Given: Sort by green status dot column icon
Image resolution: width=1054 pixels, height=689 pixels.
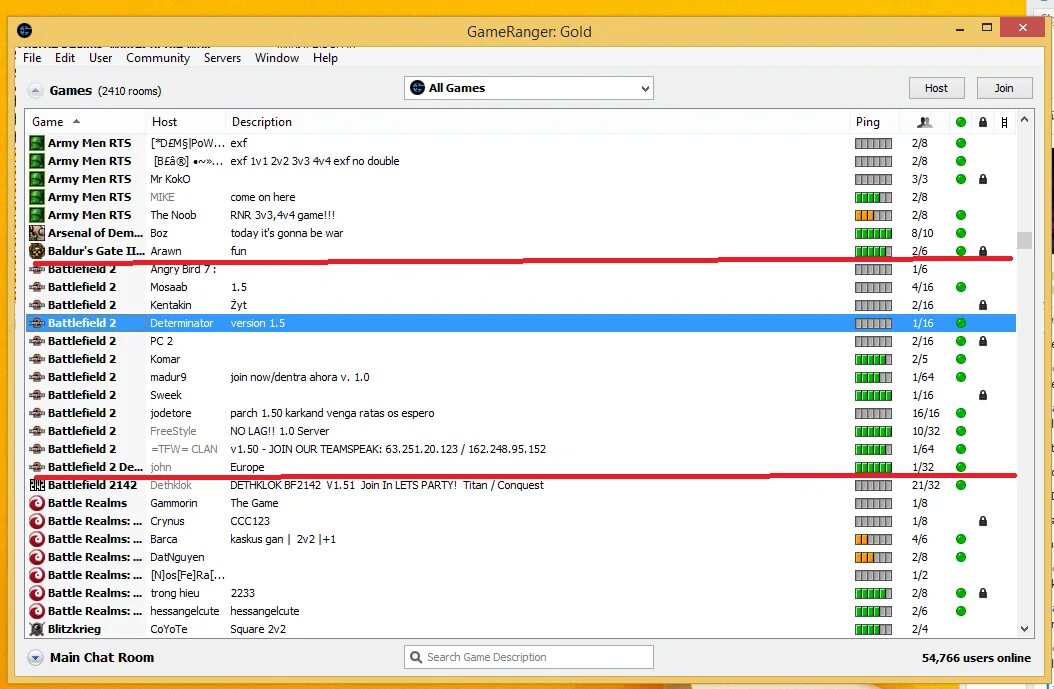Looking at the screenshot, I should pos(961,122).
